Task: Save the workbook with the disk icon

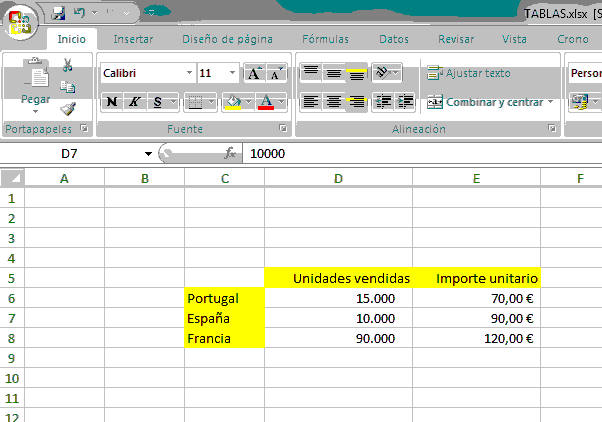Action: click(x=59, y=14)
